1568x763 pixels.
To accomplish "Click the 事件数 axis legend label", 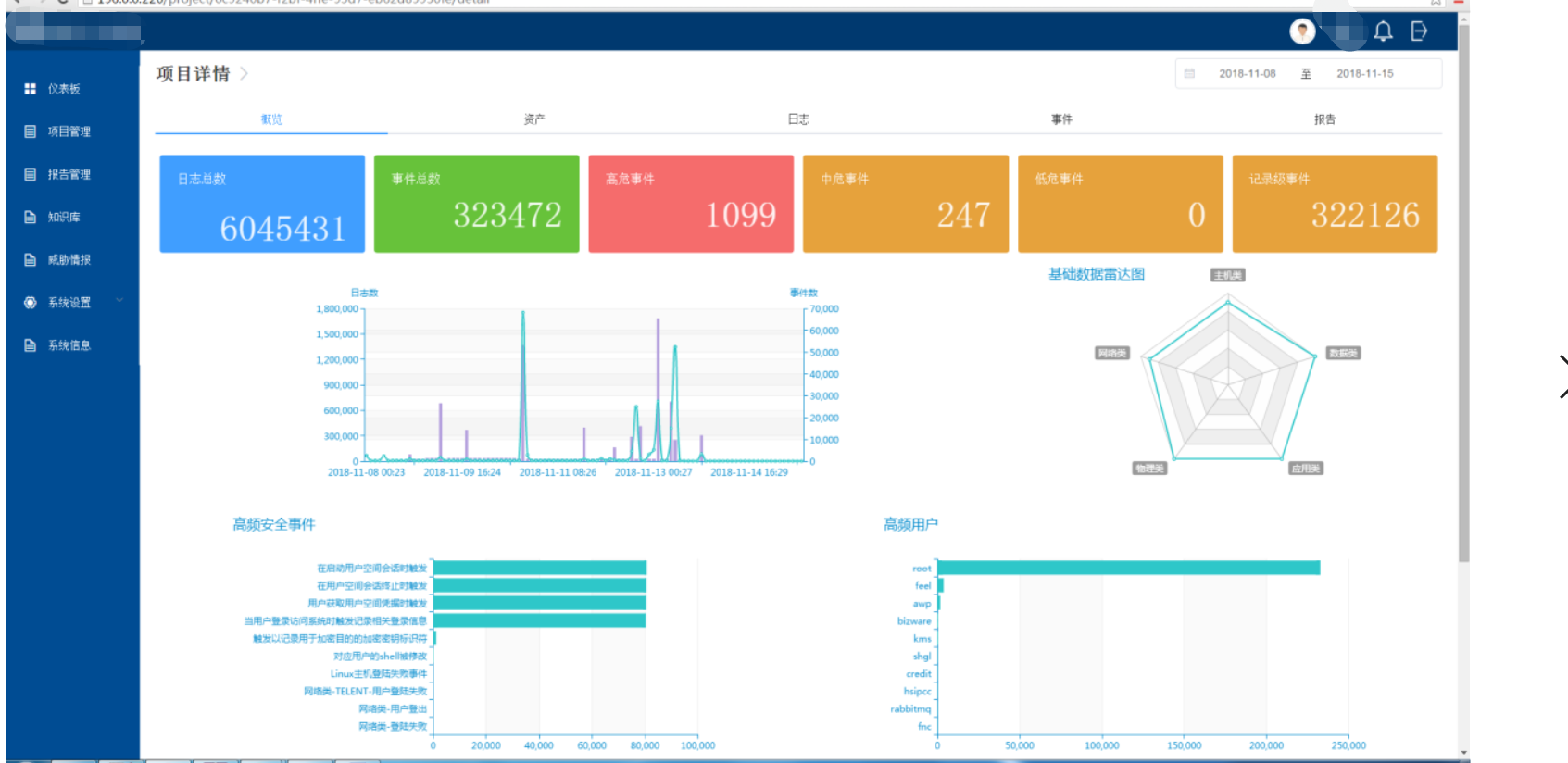I will [804, 293].
